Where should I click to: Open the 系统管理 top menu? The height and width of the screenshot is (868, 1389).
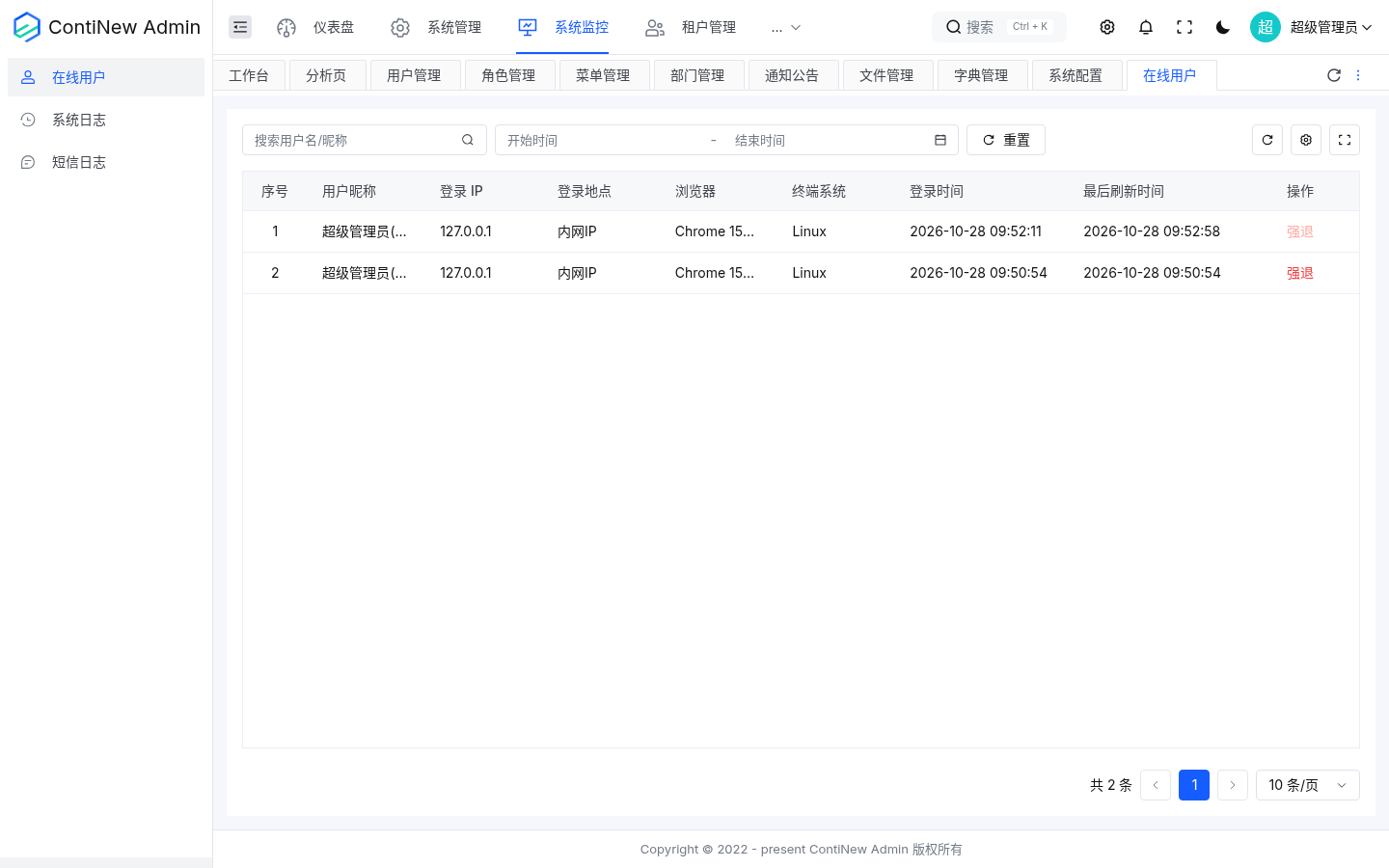[436, 27]
